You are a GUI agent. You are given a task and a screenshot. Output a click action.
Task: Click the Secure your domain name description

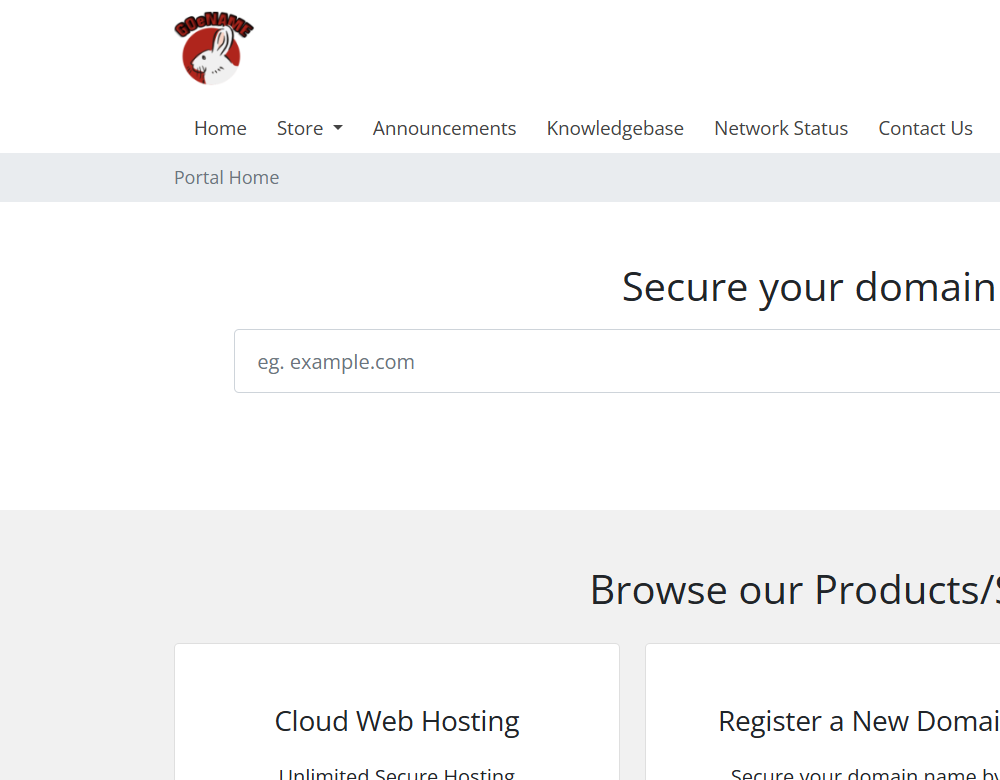[x=865, y=772]
